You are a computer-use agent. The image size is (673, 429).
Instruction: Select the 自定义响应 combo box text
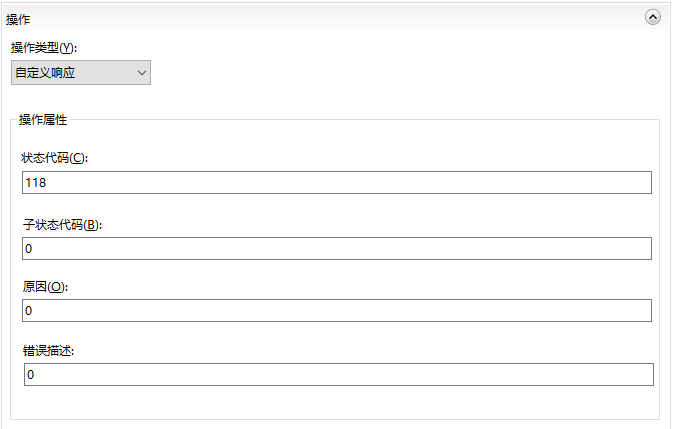(x=45, y=73)
